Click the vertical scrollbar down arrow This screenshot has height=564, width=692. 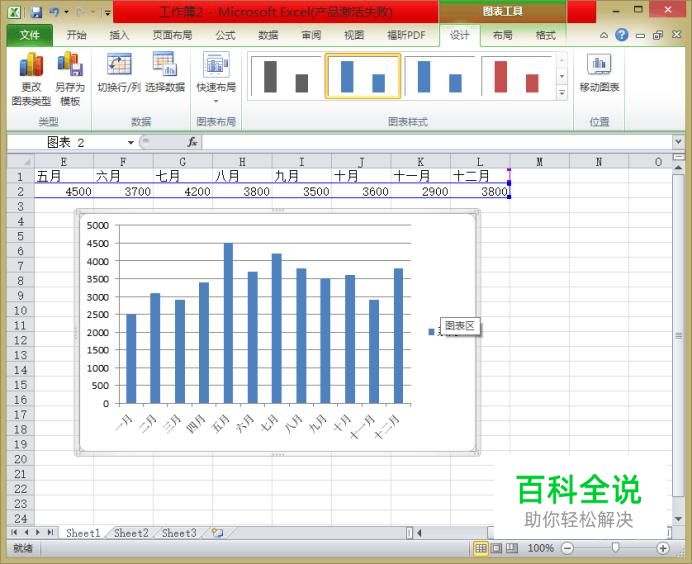point(678,519)
